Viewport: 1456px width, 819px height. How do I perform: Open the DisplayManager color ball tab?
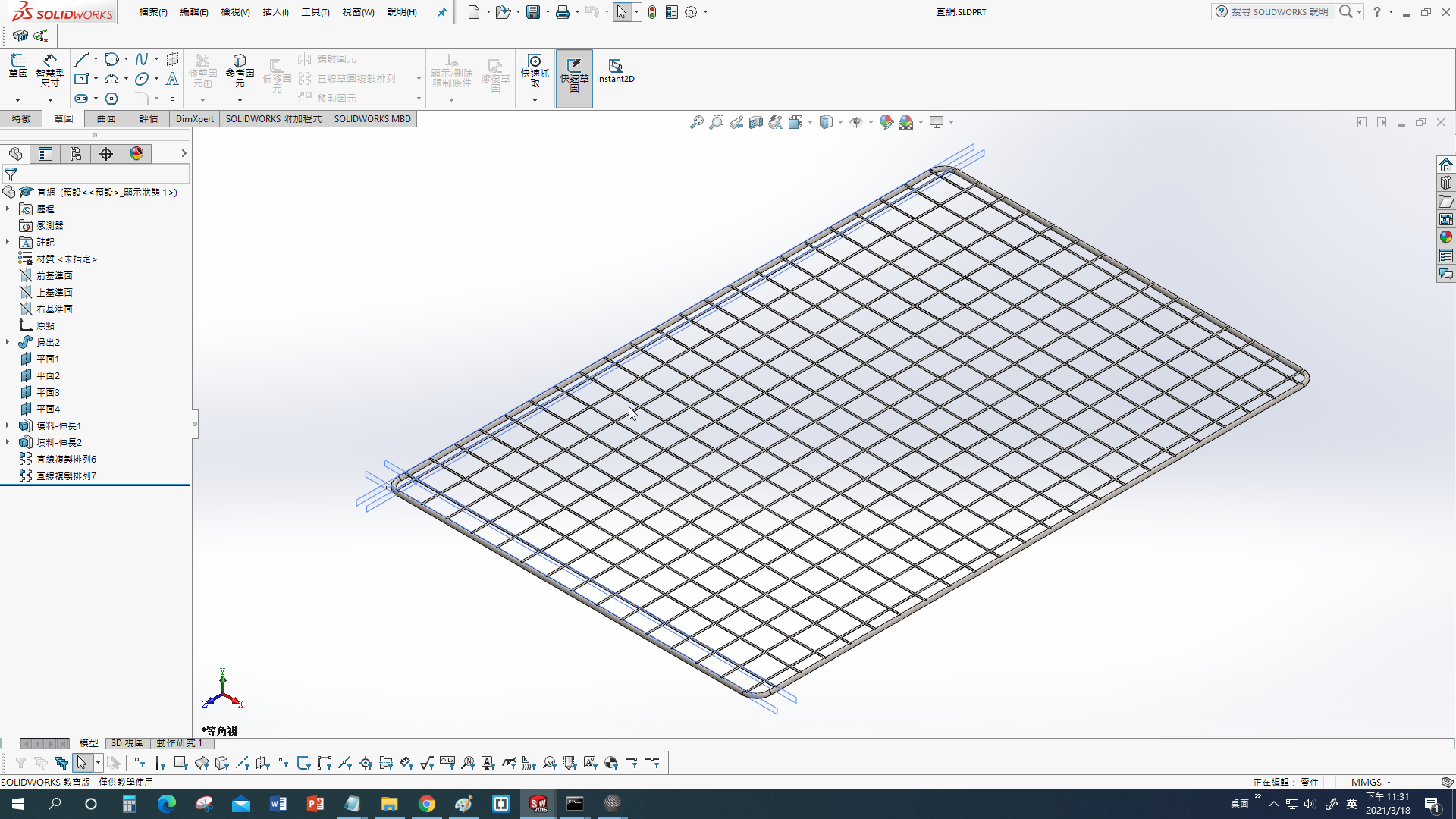coord(136,154)
